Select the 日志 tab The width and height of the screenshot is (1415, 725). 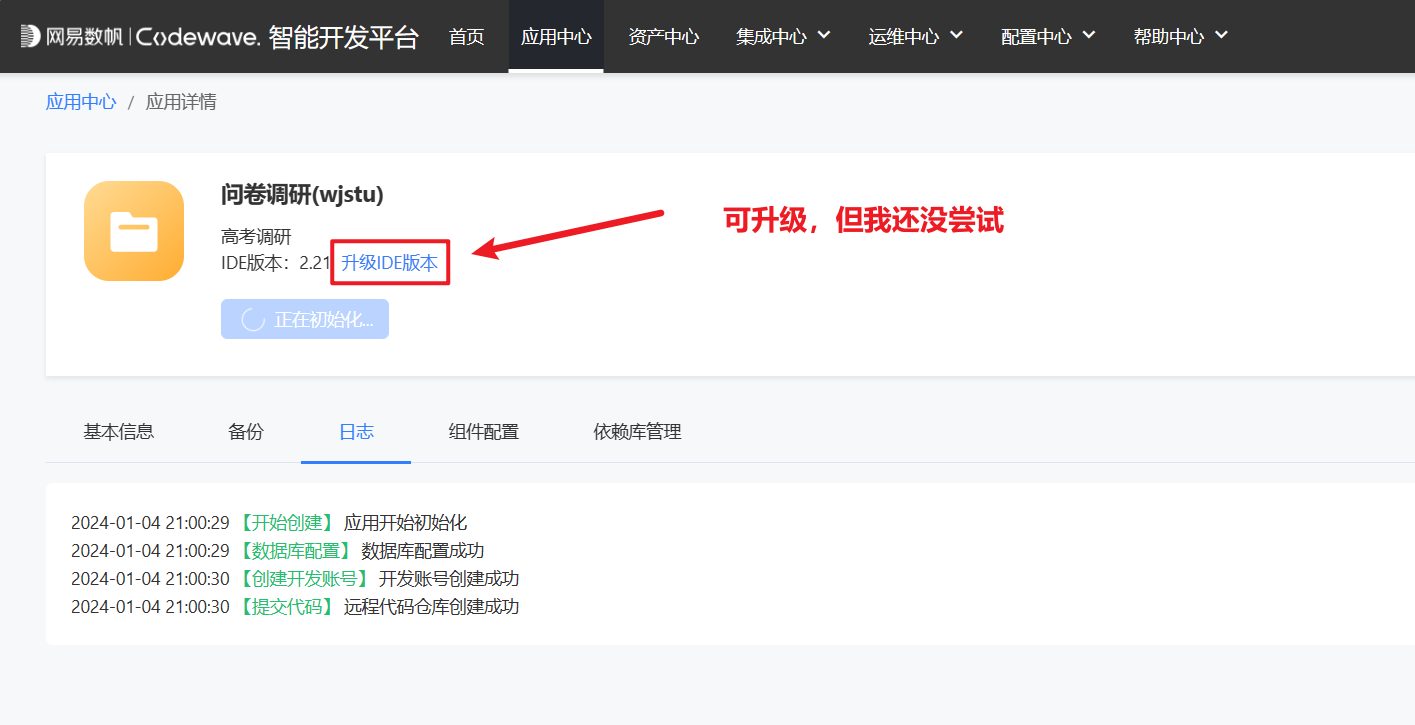pyautogui.click(x=356, y=432)
